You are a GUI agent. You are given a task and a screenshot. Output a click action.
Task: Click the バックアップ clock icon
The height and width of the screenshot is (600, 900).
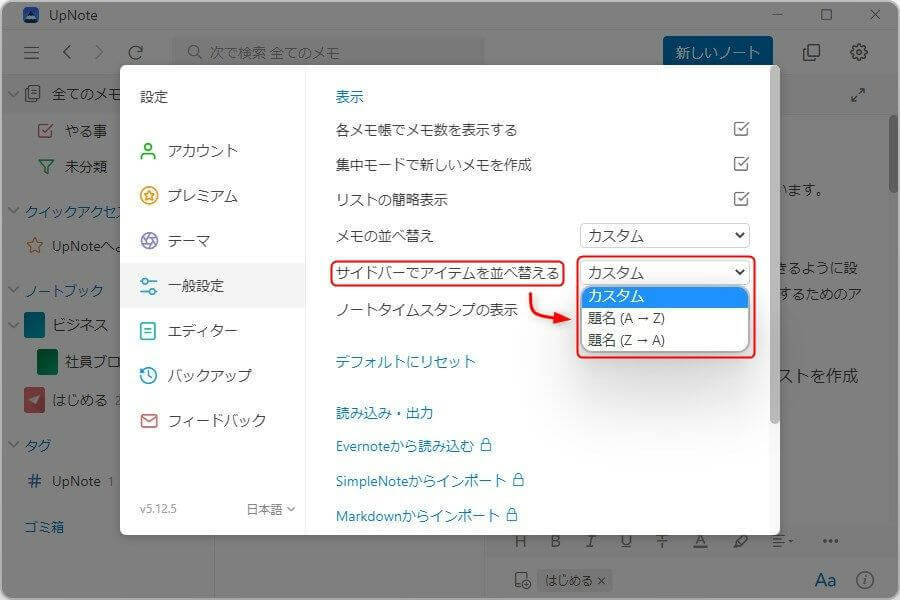(149, 376)
